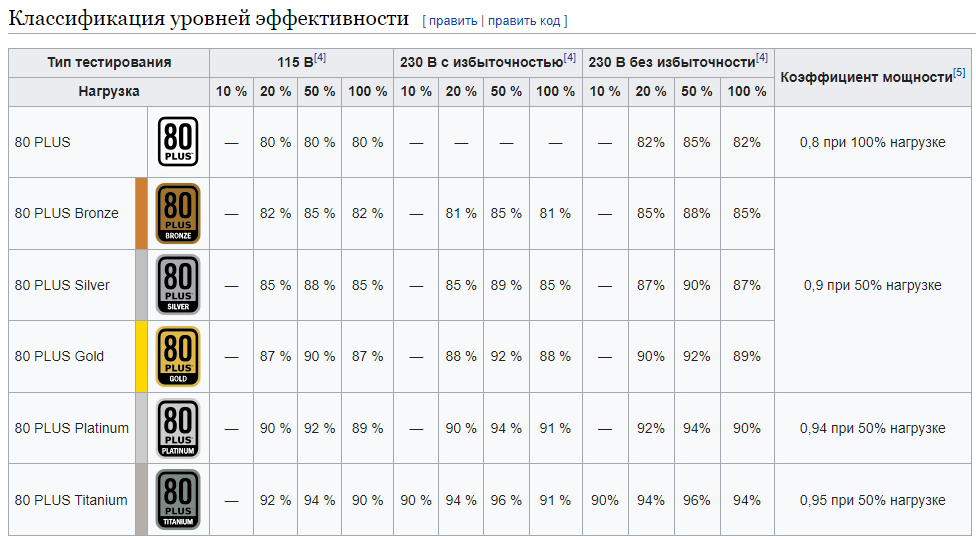Screen dimensions: 976x540
Task: Click the «Тип тестирования» header cell
Action: pyautogui.click(x=109, y=62)
